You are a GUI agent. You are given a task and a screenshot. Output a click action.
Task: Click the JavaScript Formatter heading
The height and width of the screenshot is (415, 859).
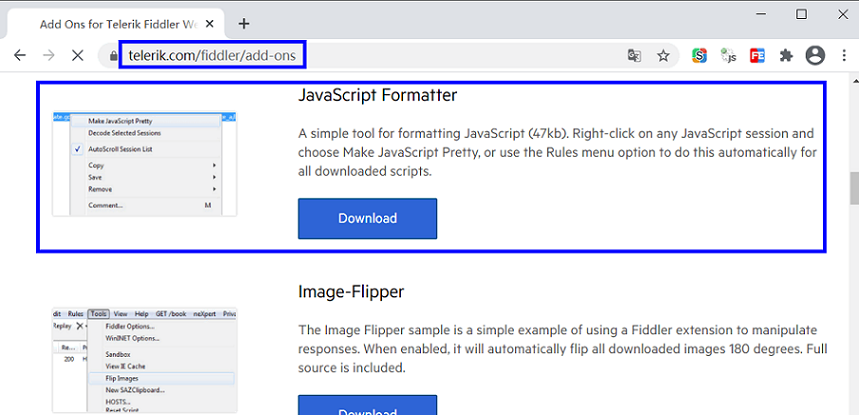(x=377, y=95)
